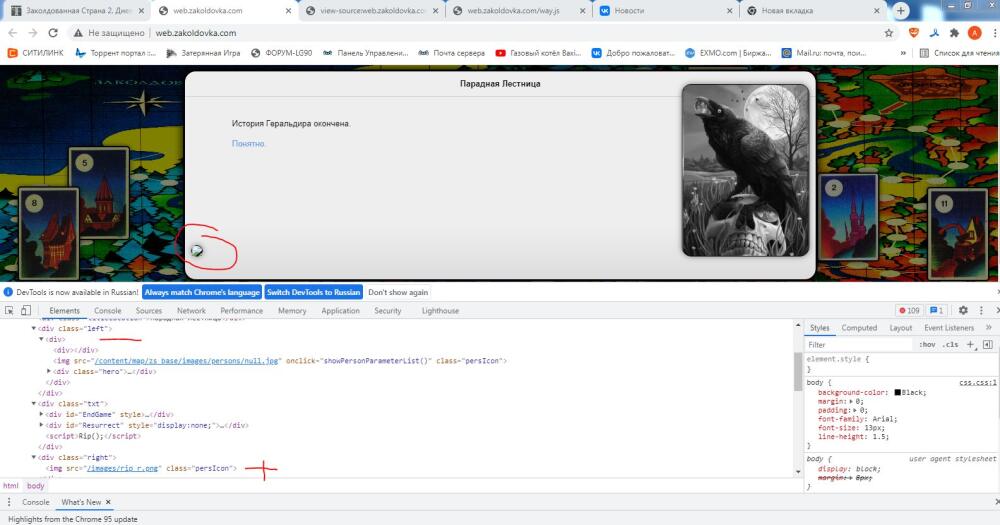1000x525 pixels.
Task: Open the Application panel tab
Action: tap(341, 311)
